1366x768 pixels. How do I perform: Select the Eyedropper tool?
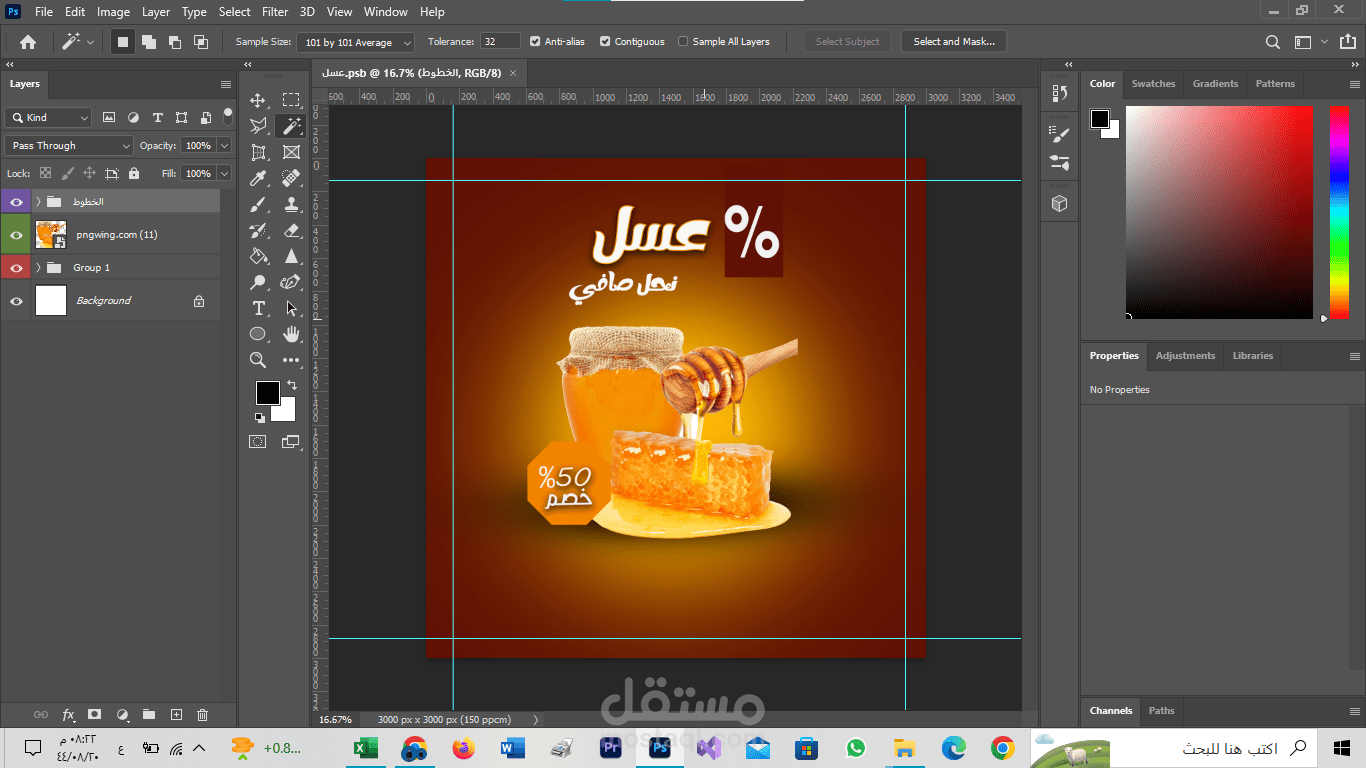pos(258,178)
